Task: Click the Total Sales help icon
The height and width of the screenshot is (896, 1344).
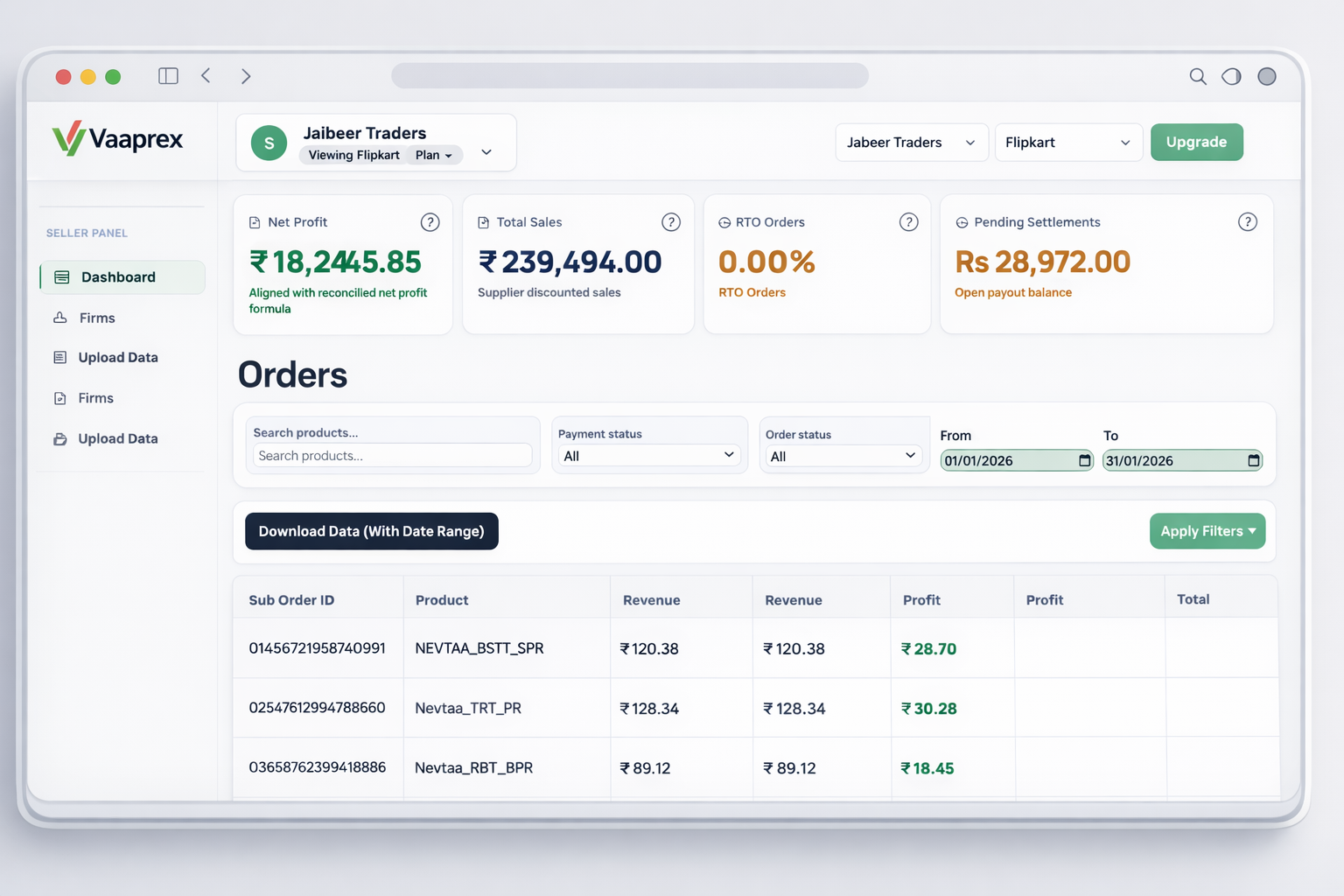Action: click(670, 222)
